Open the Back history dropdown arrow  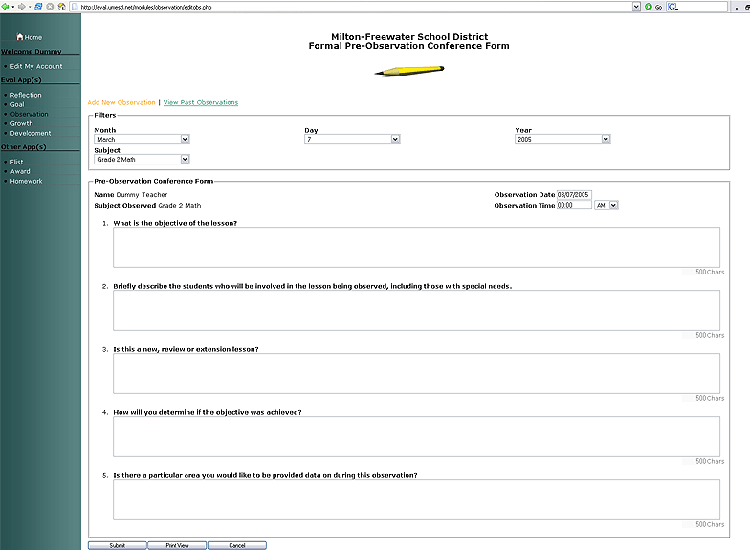[12, 7]
